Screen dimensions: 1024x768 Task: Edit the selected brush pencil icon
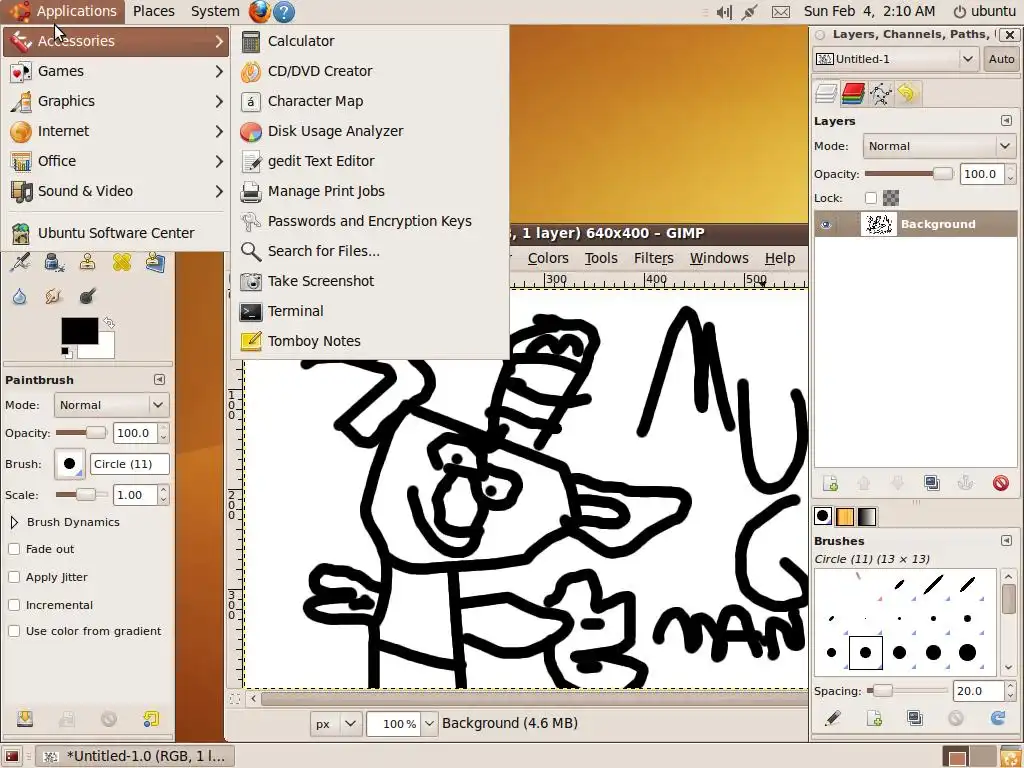point(832,718)
